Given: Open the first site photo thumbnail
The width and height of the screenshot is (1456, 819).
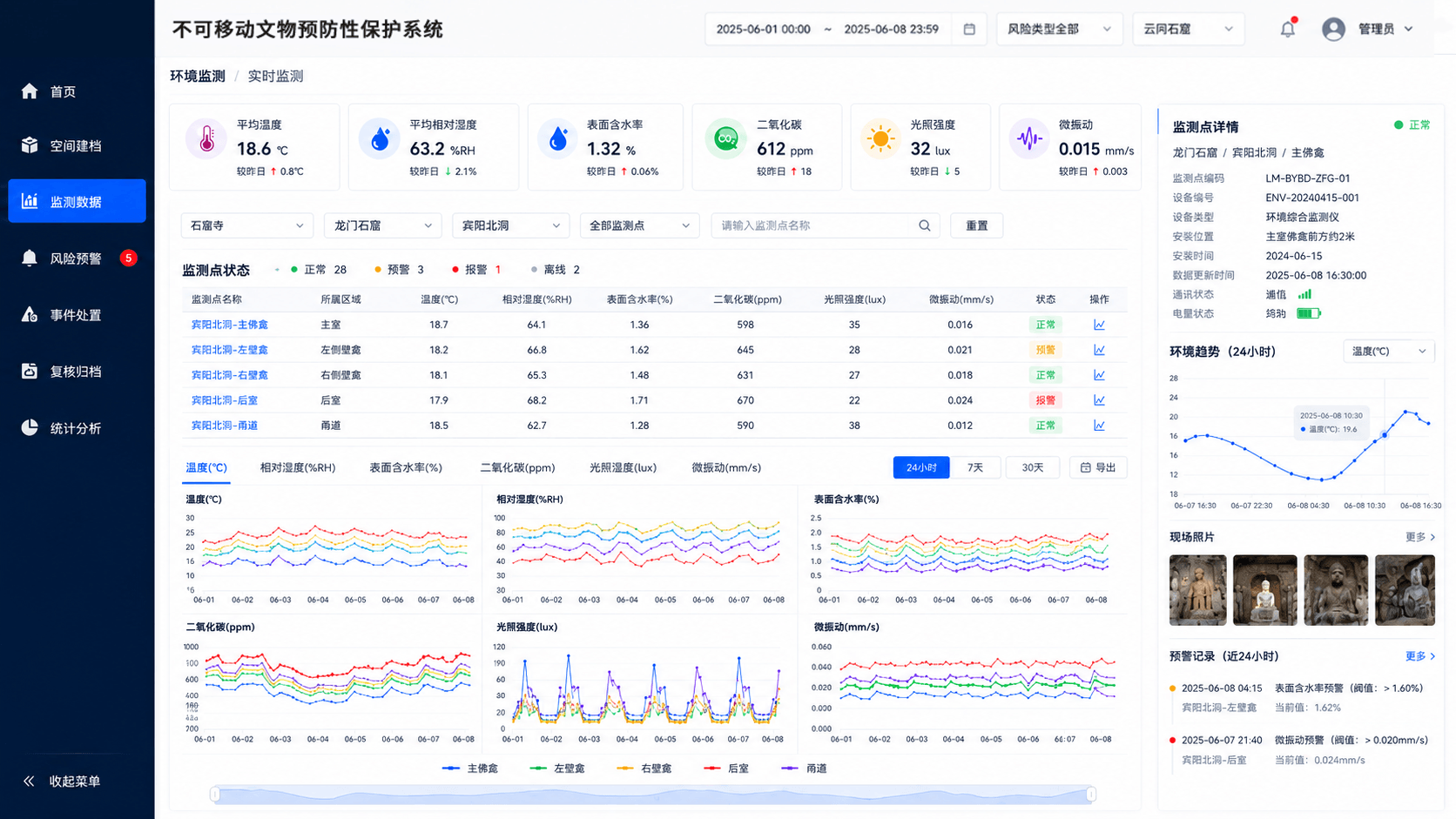Looking at the screenshot, I should pyautogui.click(x=1197, y=590).
